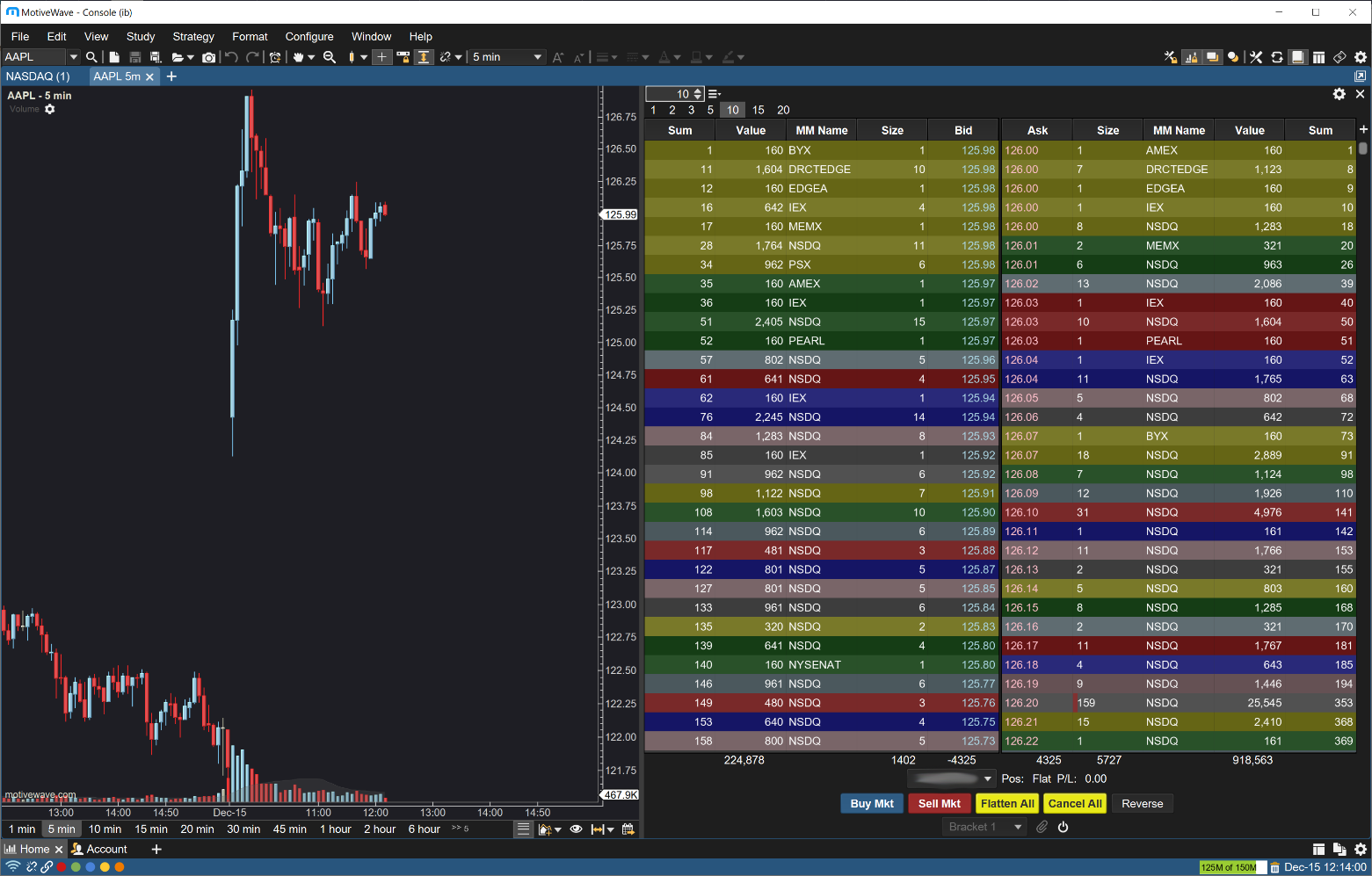1372x876 pixels.
Task: Click the refresh arrows icon in top toolbar
Action: click(1277, 57)
